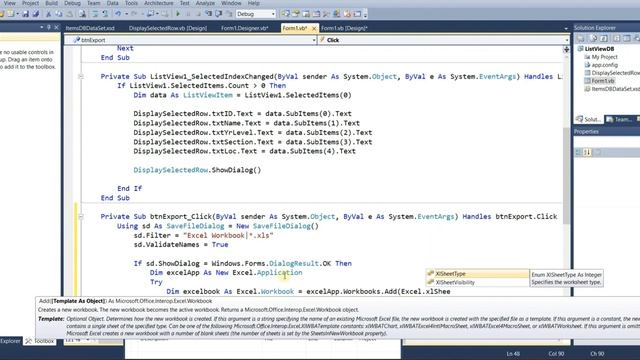
Task: Select DisplaySelectedRow file in Solution Explorer
Action: pos(616,73)
